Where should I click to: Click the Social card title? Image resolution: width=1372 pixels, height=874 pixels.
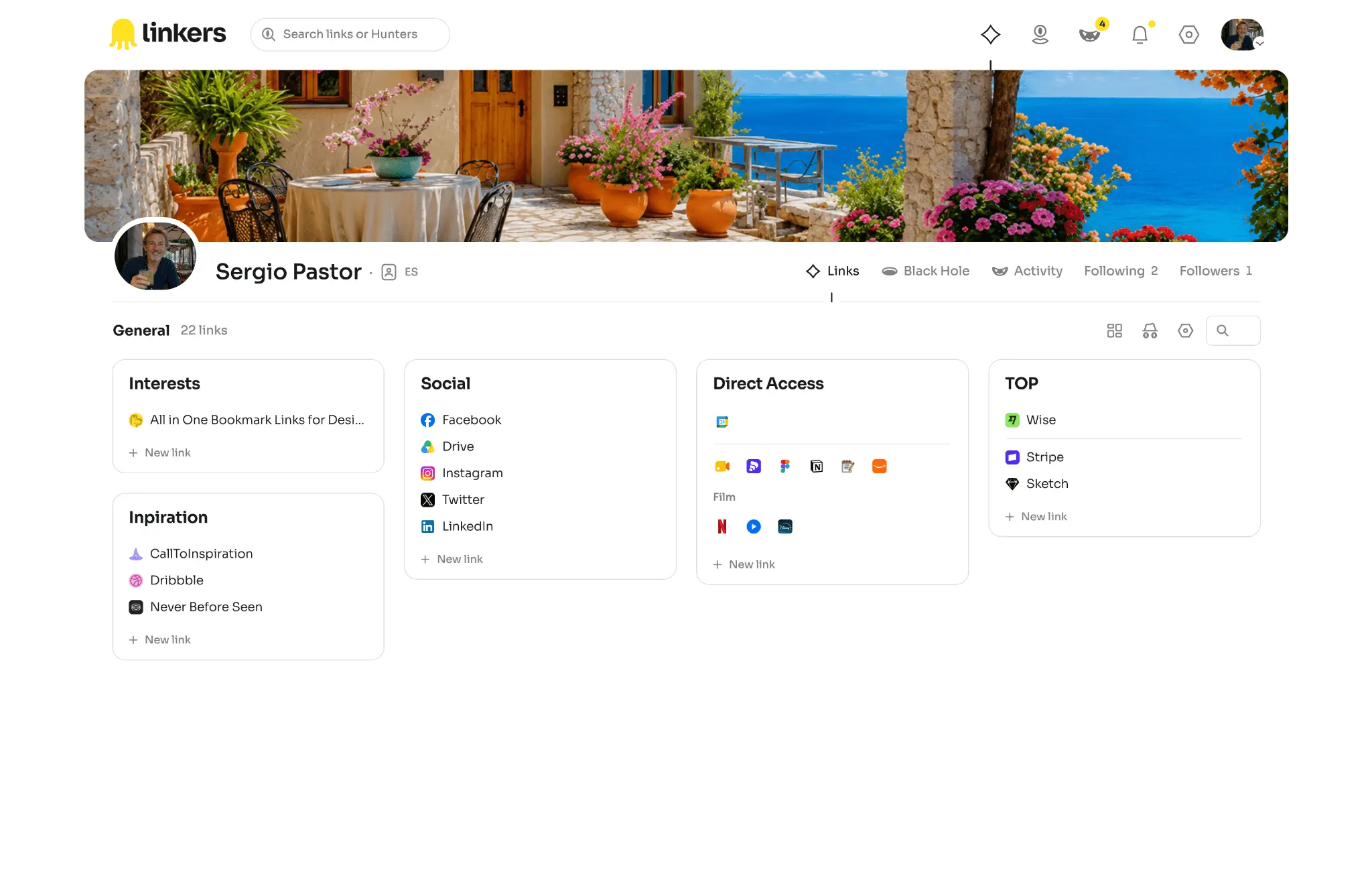445,383
